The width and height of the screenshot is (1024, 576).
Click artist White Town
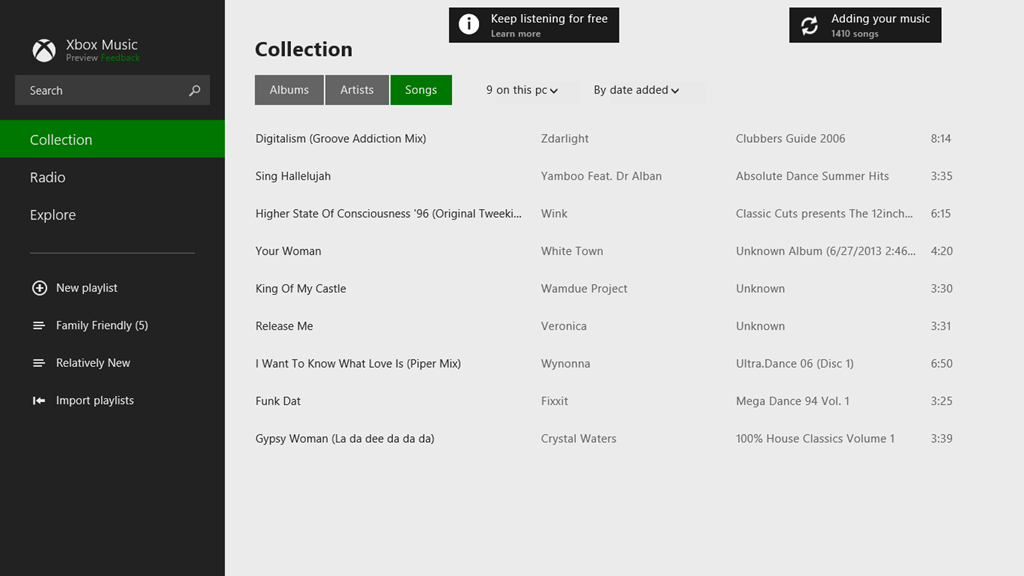[x=572, y=251]
